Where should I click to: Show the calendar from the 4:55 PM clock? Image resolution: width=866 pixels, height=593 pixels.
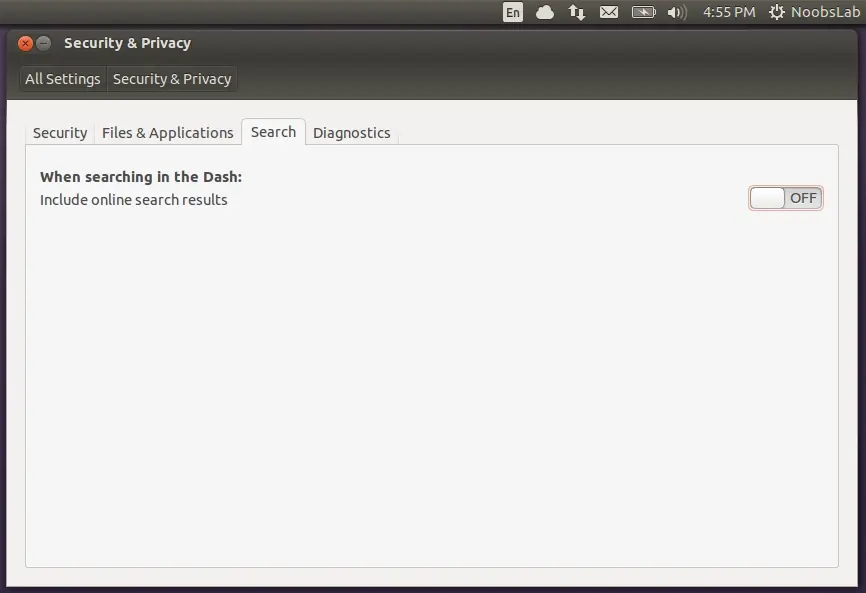pyautogui.click(x=729, y=12)
